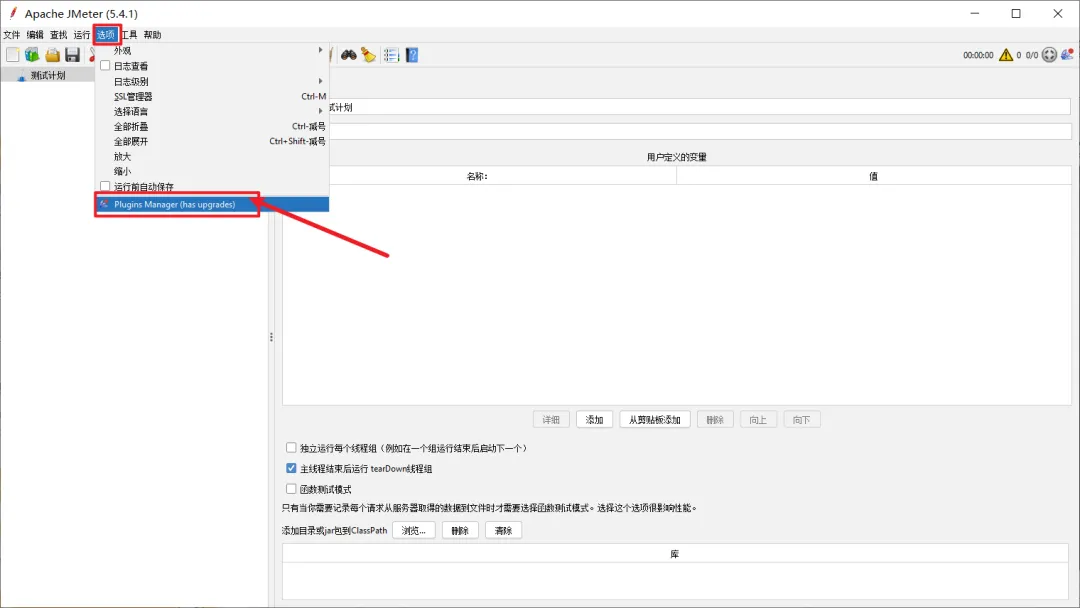Click the Plugins Manager icon in the toolbar's right corner

pos(1067,55)
